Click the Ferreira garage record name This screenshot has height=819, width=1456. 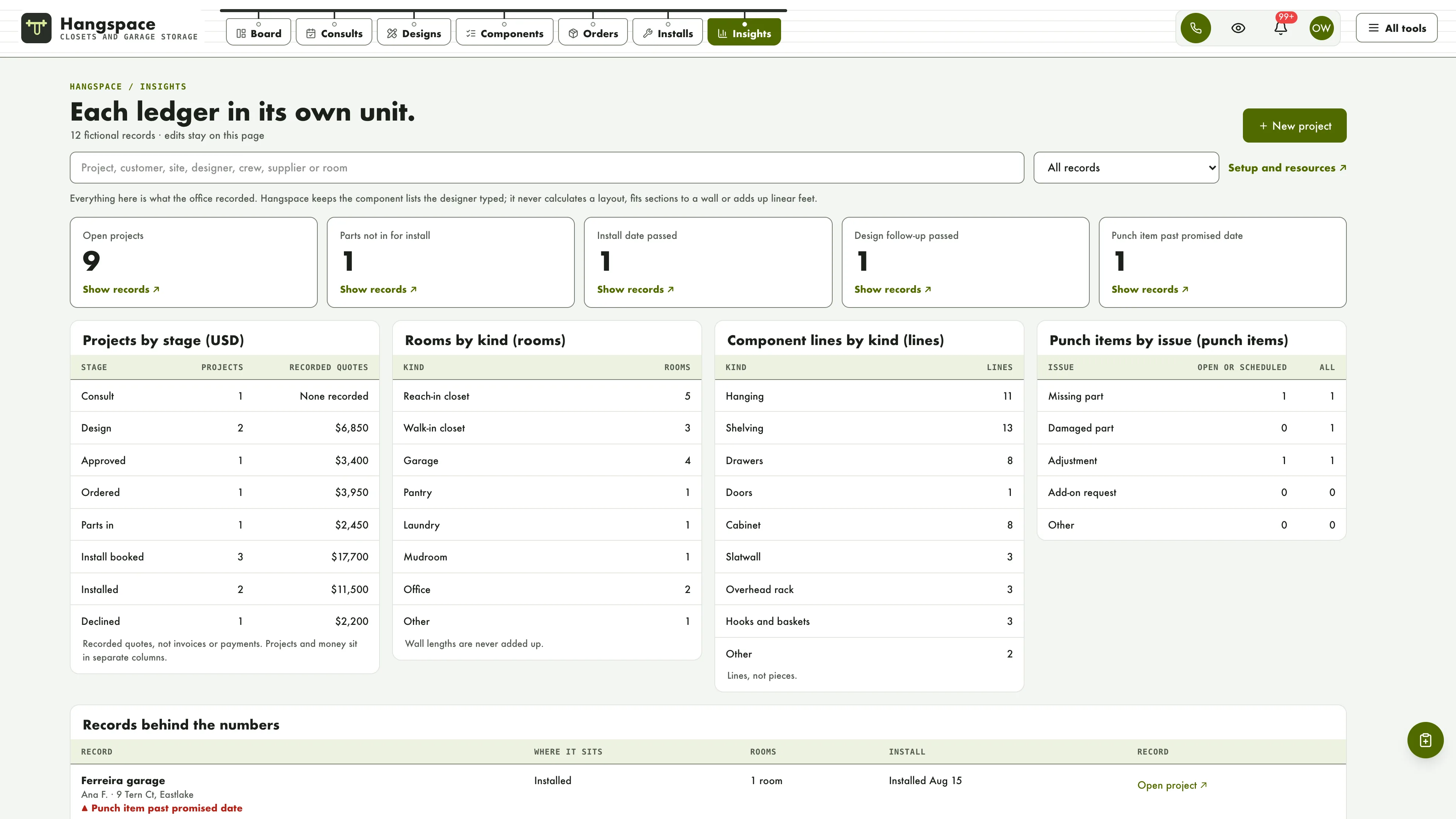point(123,781)
